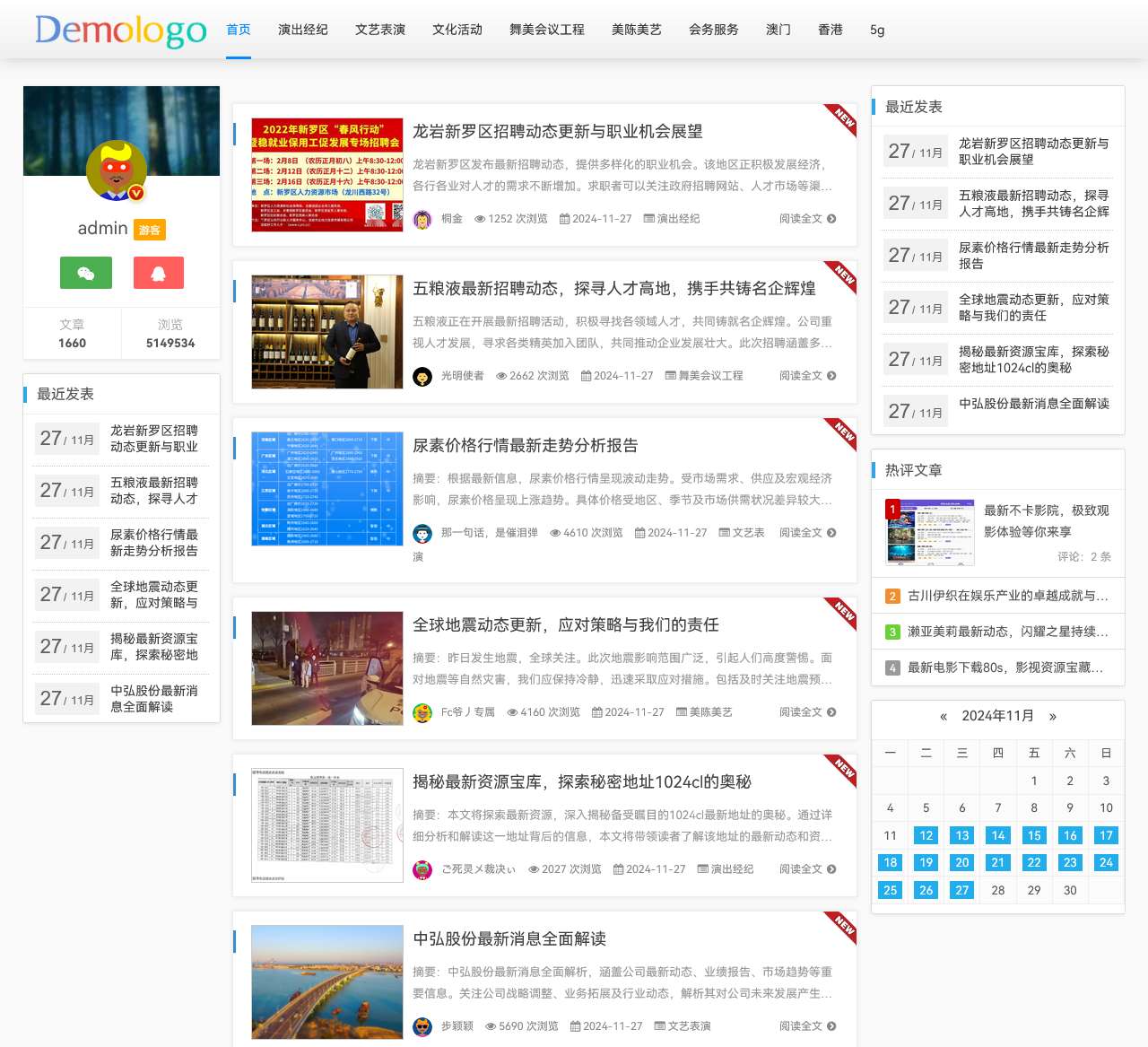Click the admin profile avatar
The width and height of the screenshot is (1148, 1047).
(116, 170)
